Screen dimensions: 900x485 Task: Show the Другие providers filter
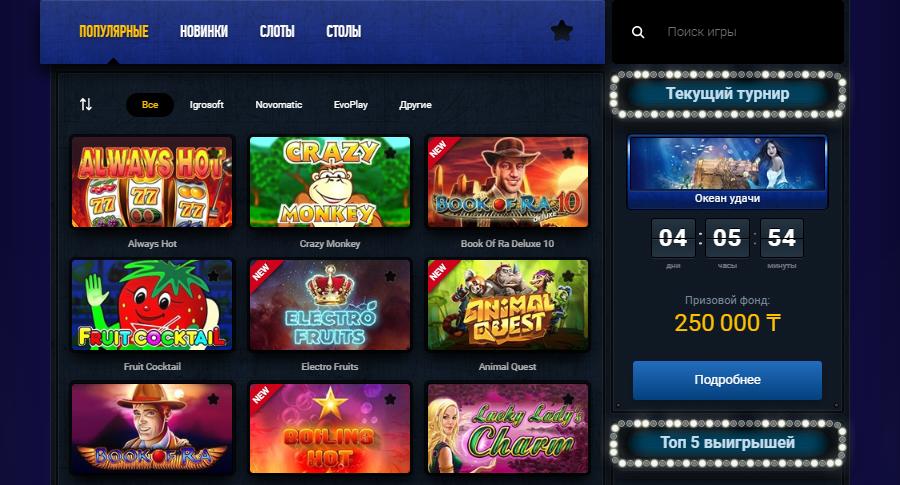pos(416,104)
